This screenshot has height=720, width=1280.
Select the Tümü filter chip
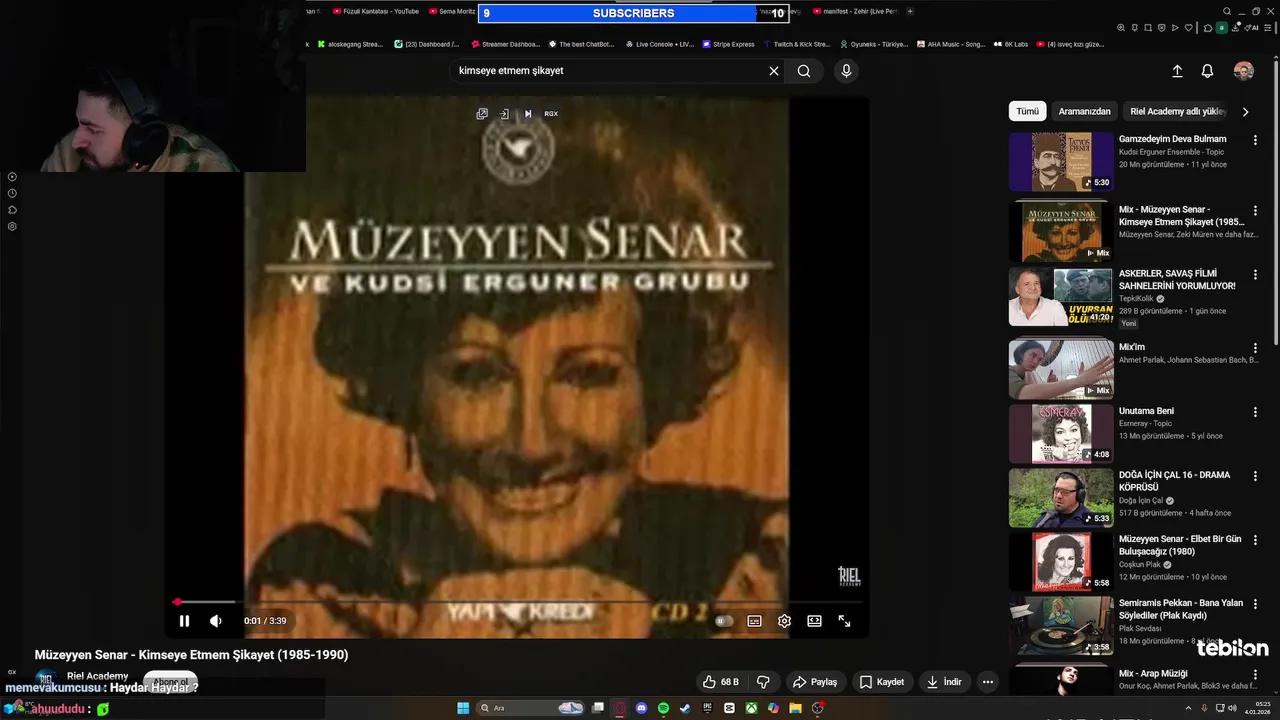click(1027, 111)
